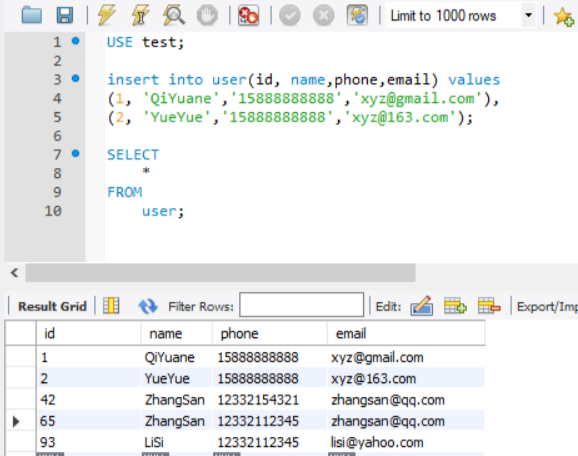Refresh the result grid data

pos(148,306)
